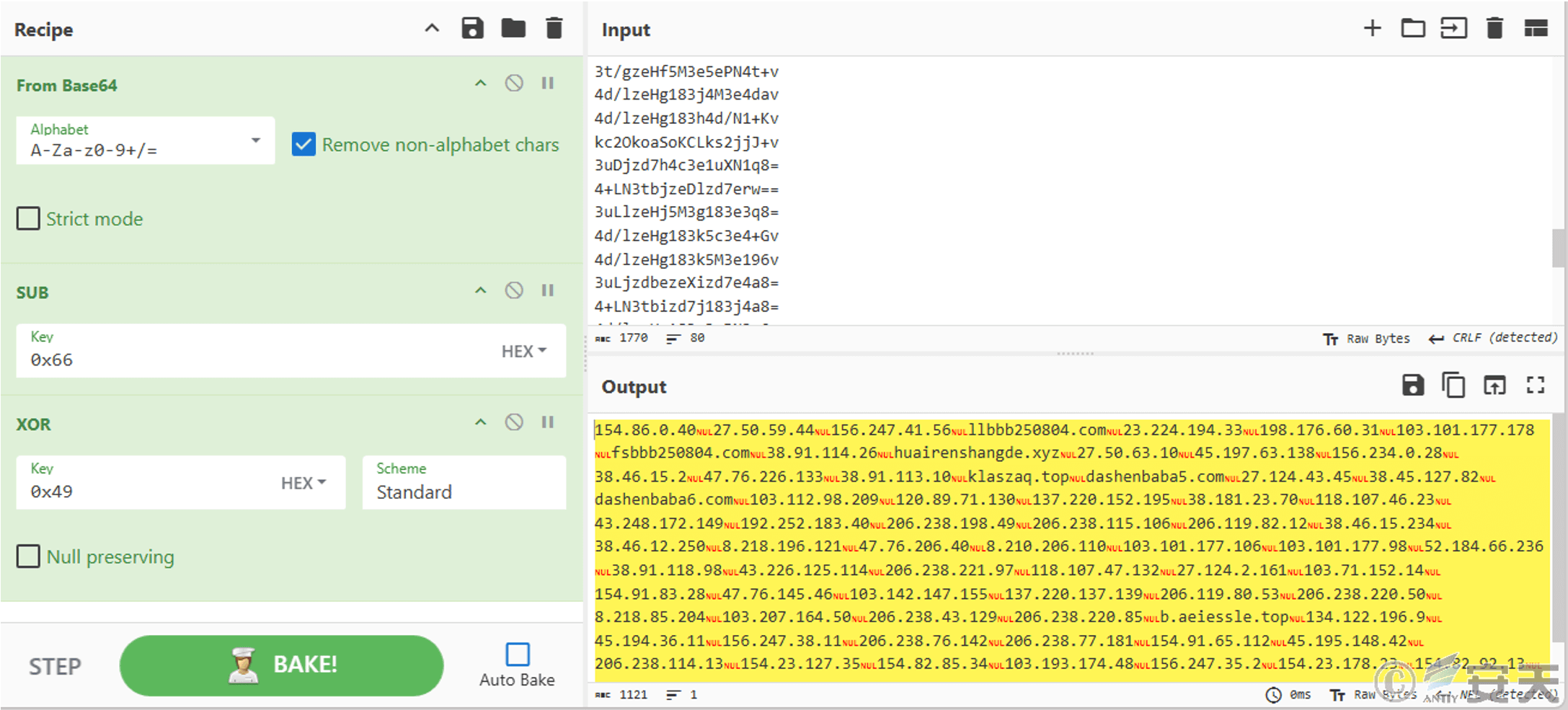Enable Null preserving option

point(28,556)
